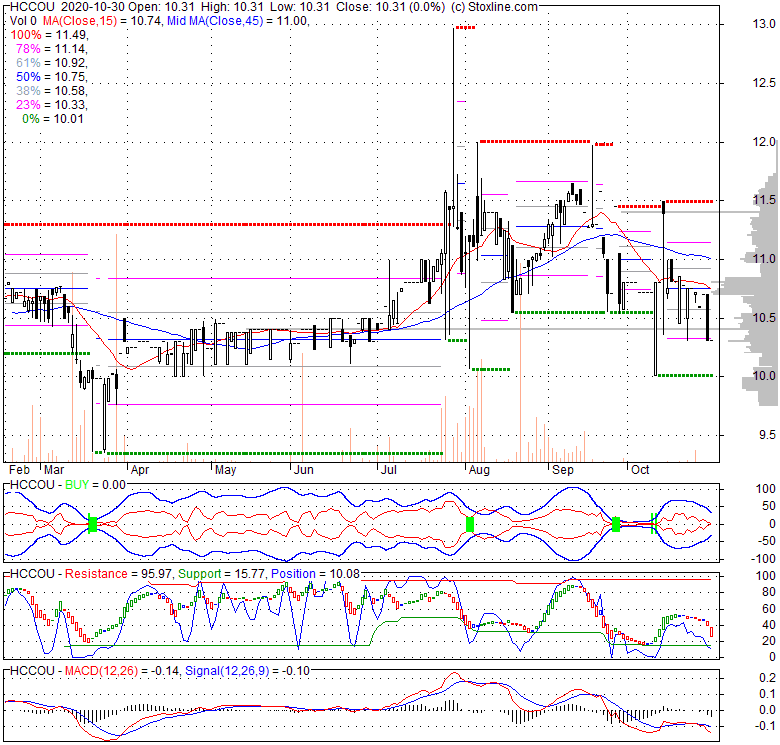780x745 pixels.
Task: Click the '100% = 11.49' Fibonacci level
Action: (49, 35)
